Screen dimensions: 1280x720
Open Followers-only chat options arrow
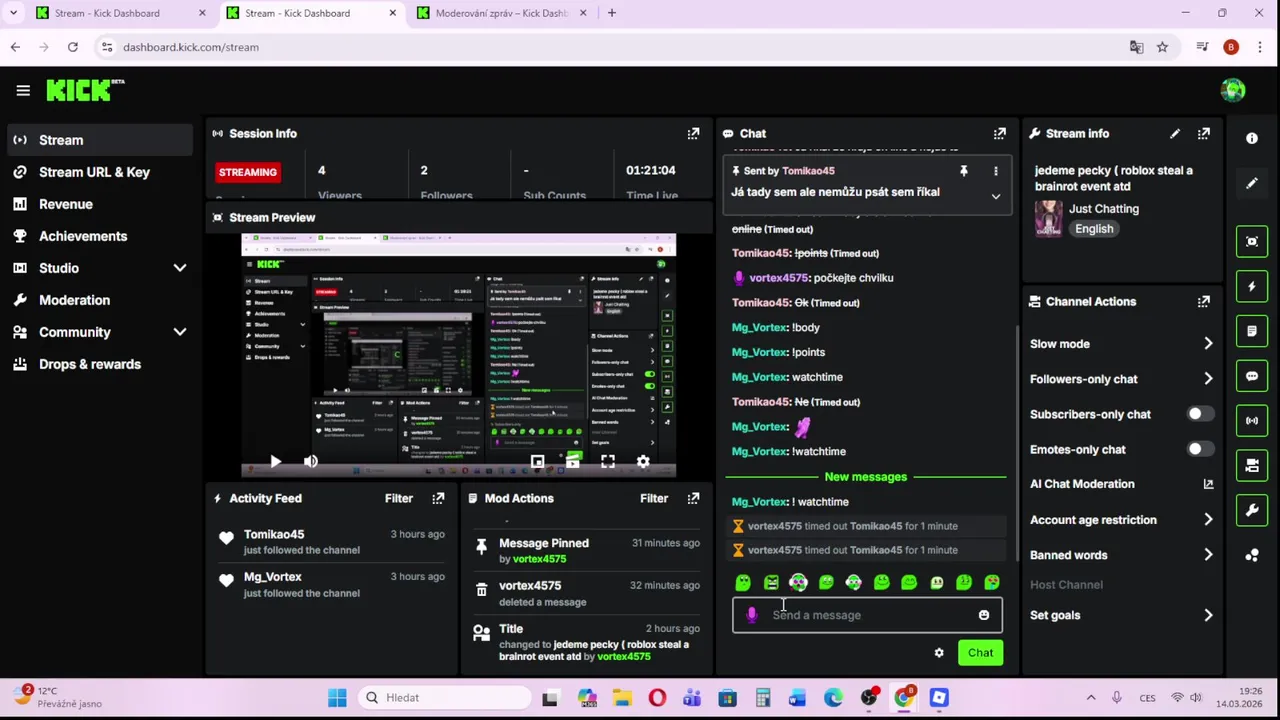click(1208, 379)
